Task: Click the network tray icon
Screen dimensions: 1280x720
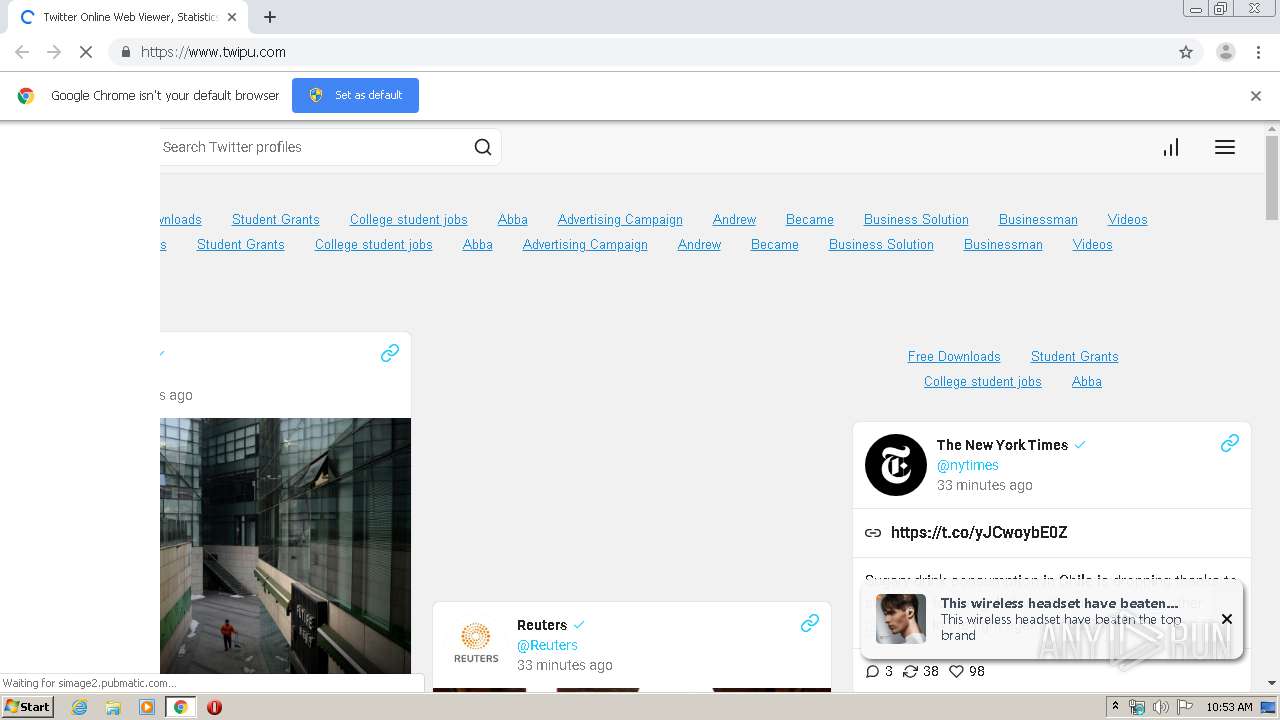Action: (1137, 707)
